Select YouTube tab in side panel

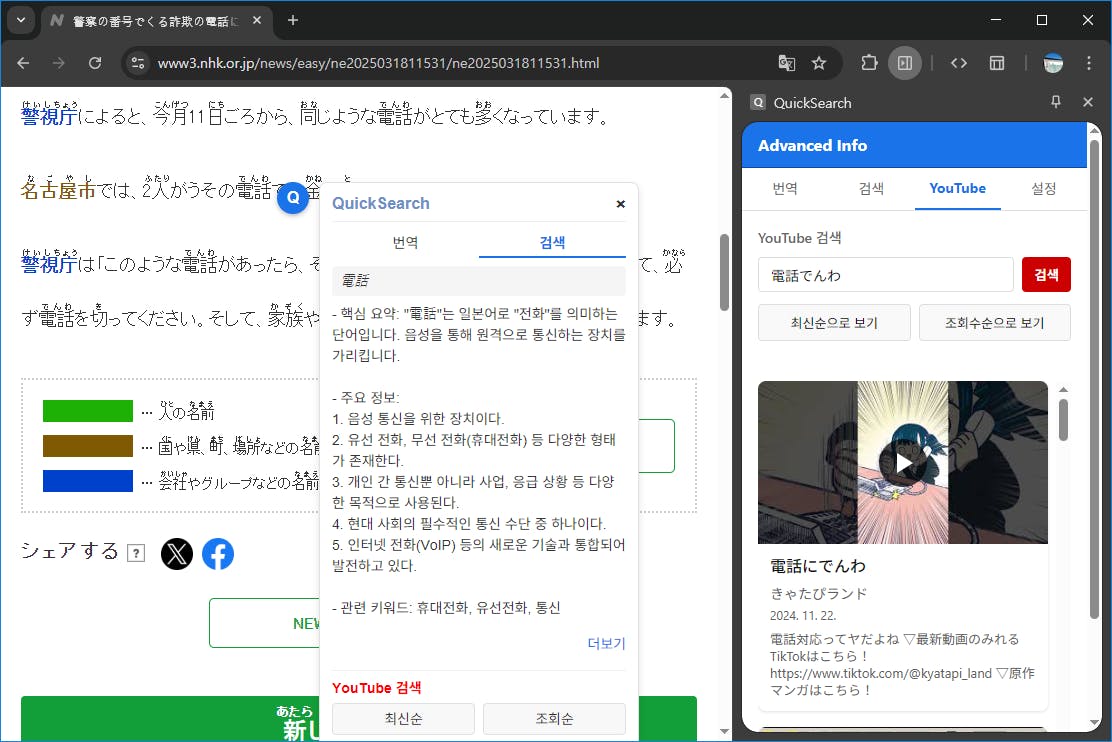pos(957,189)
